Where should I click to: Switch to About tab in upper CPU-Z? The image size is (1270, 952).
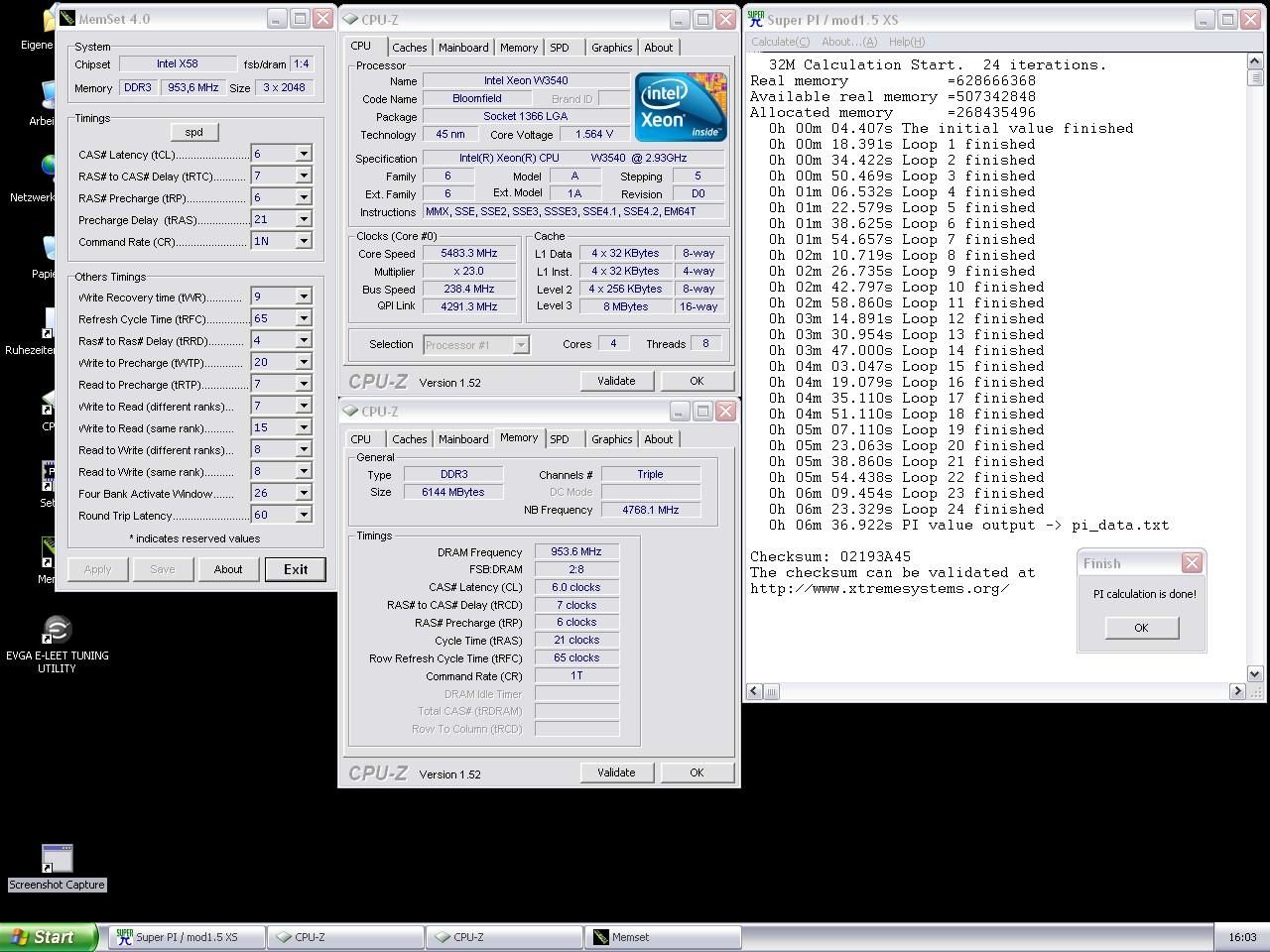tap(659, 48)
